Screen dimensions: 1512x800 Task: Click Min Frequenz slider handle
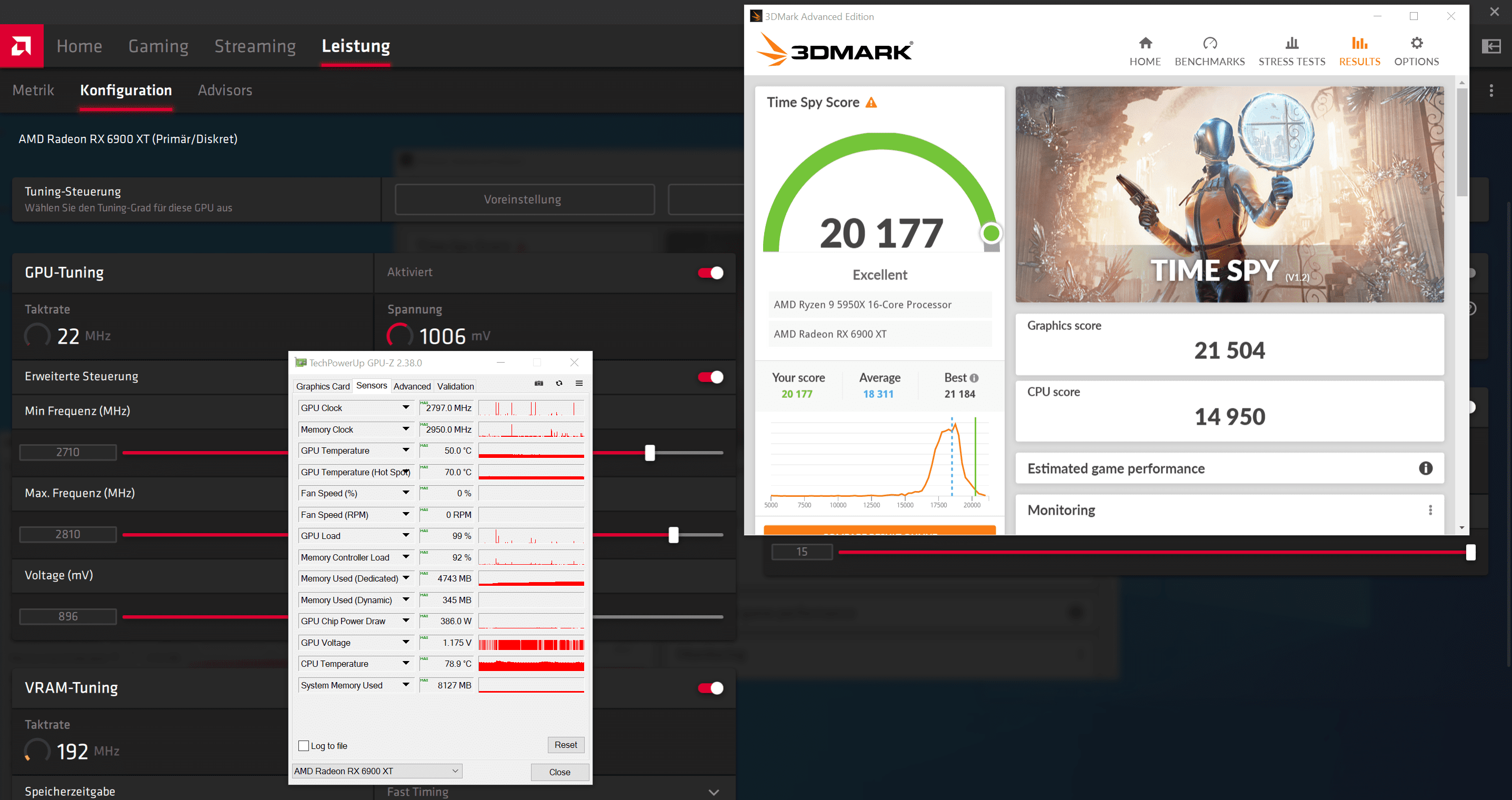tap(650, 453)
